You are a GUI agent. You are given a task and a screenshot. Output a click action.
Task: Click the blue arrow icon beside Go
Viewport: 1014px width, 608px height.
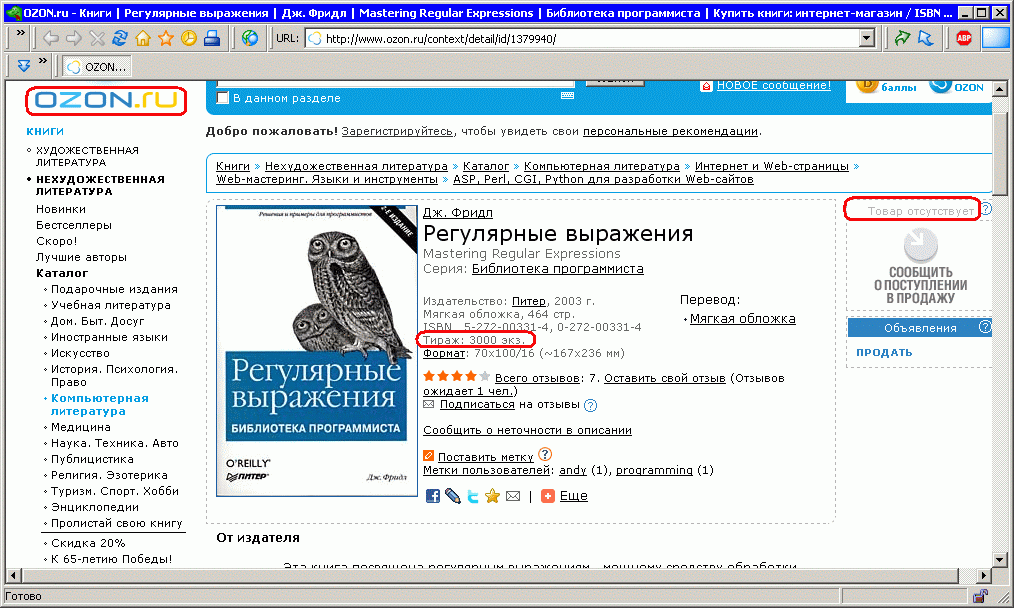pyautogui.click(x=926, y=39)
